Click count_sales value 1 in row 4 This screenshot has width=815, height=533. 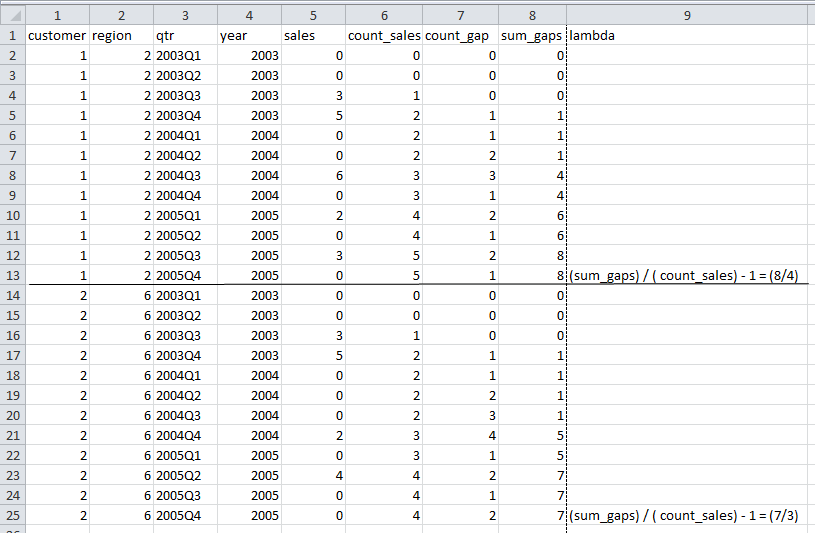pos(384,96)
